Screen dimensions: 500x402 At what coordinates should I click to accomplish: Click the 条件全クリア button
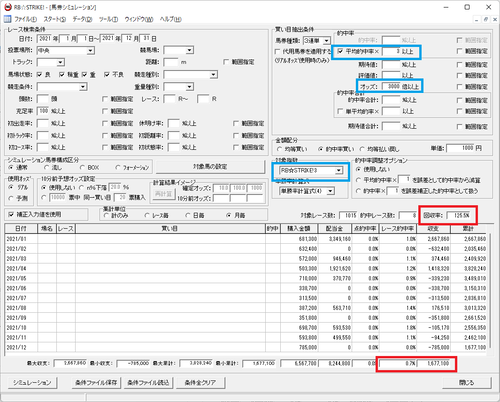[200, 383]
